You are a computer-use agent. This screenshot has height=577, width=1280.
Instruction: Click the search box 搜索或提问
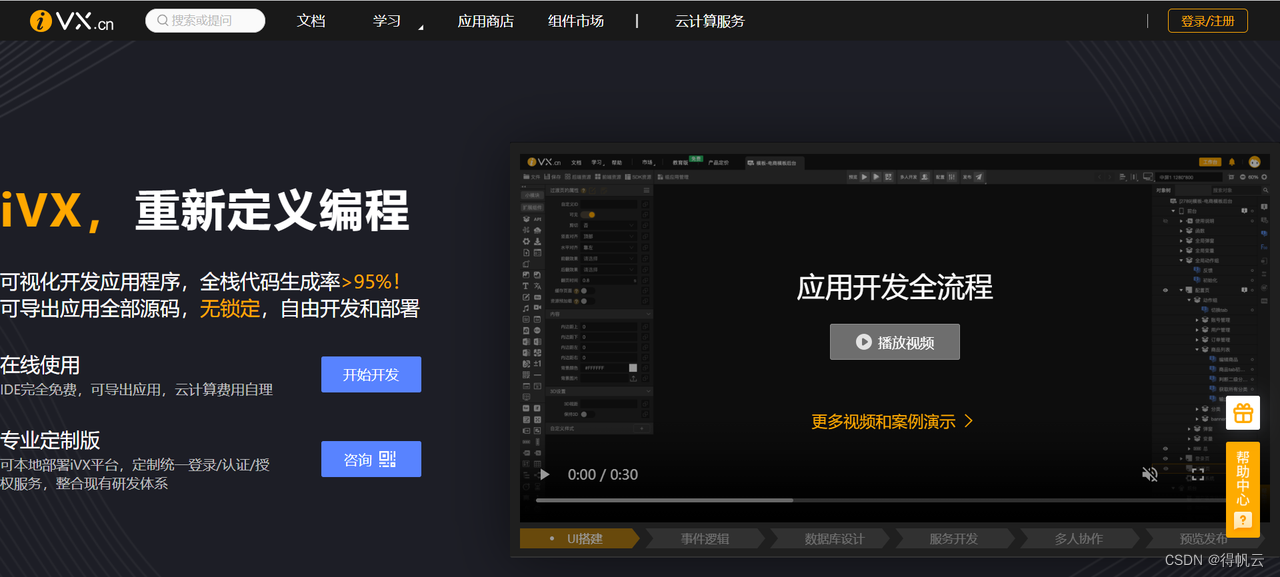(x=205, y=20)
